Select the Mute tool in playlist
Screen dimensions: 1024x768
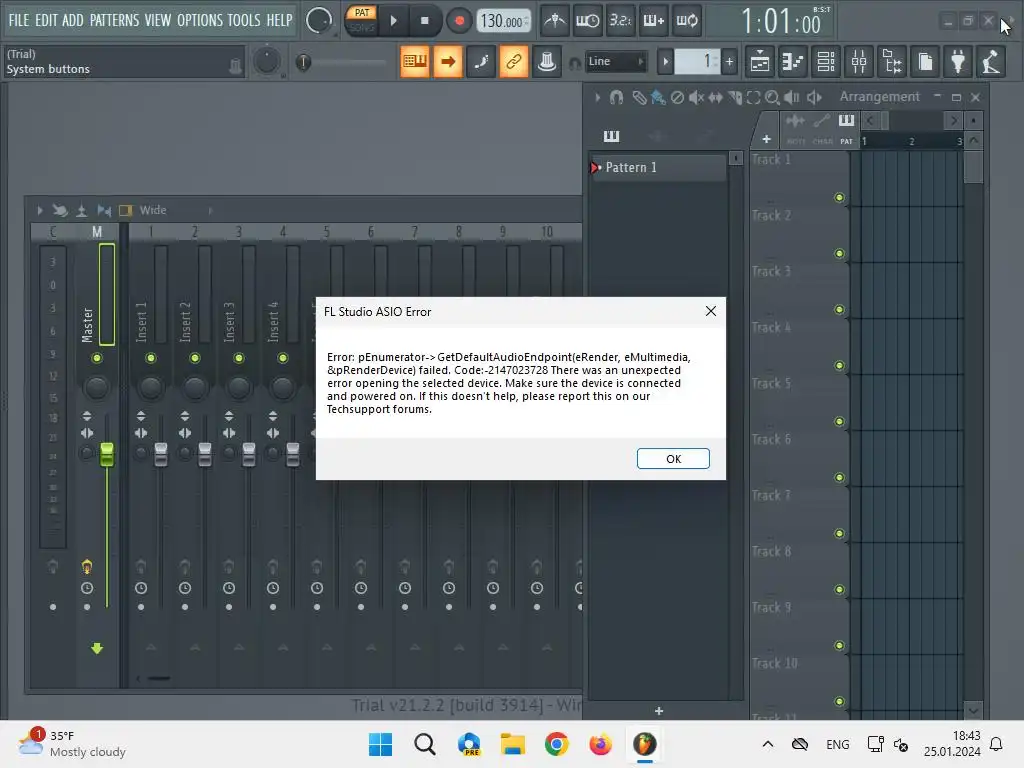[x=696, y=98]
